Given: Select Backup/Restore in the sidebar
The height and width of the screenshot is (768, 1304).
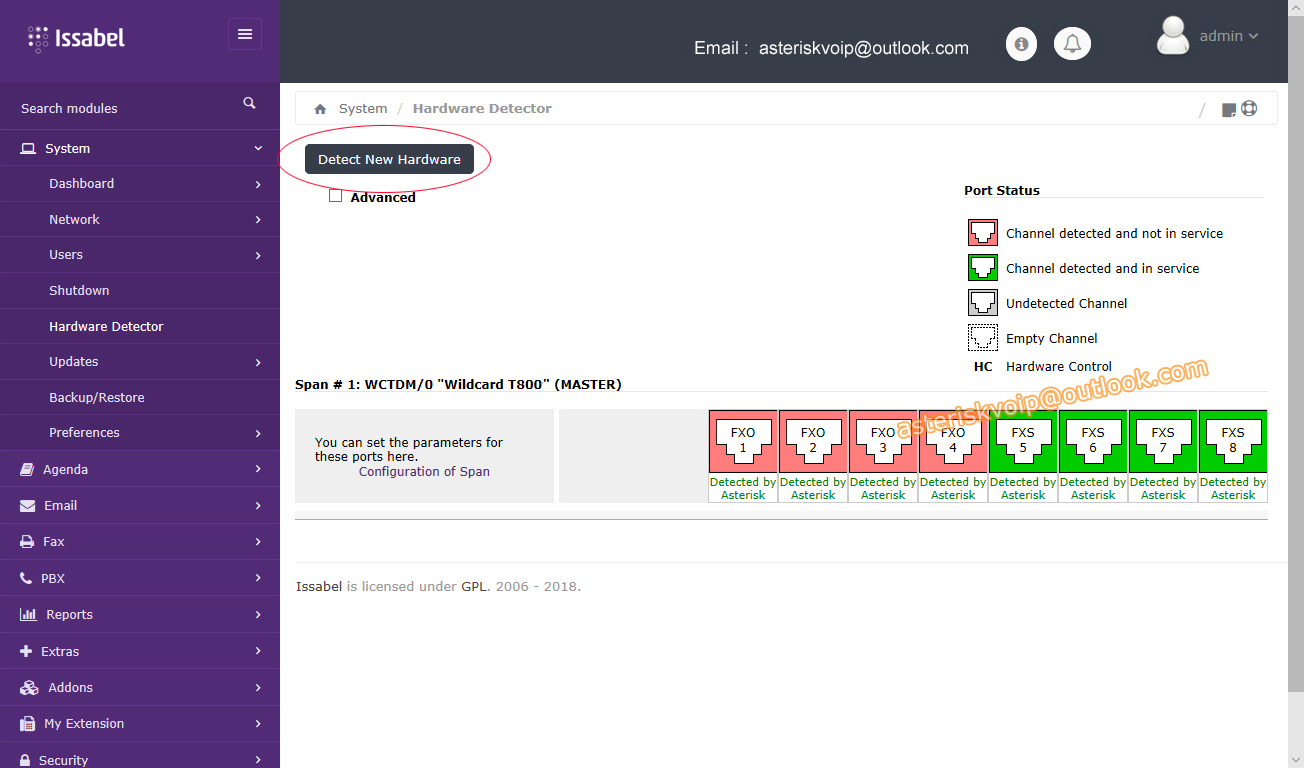Looking at the screenshot, I should pyautogui.click(x=97, y=397).
